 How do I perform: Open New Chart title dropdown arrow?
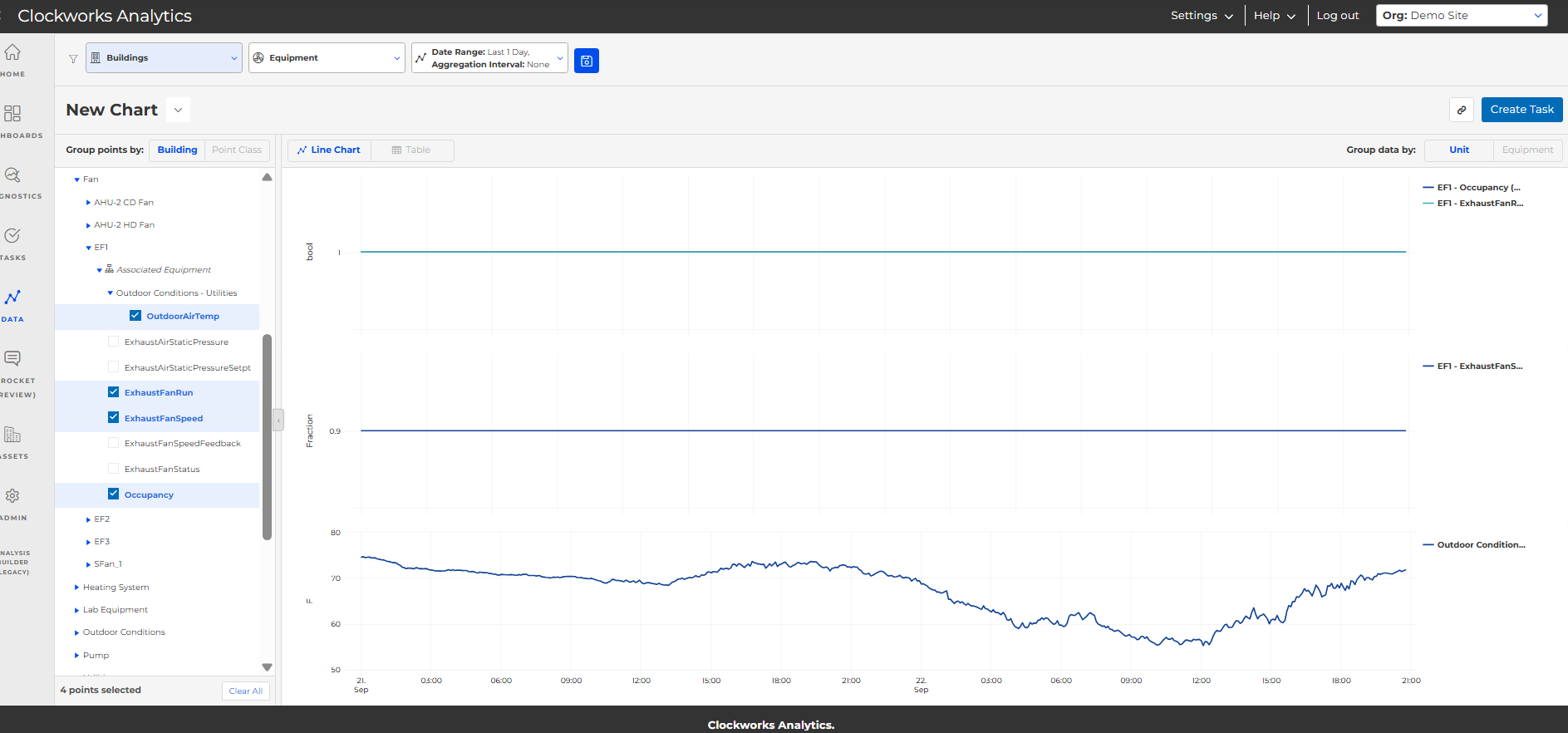click(x=178, y=110)
